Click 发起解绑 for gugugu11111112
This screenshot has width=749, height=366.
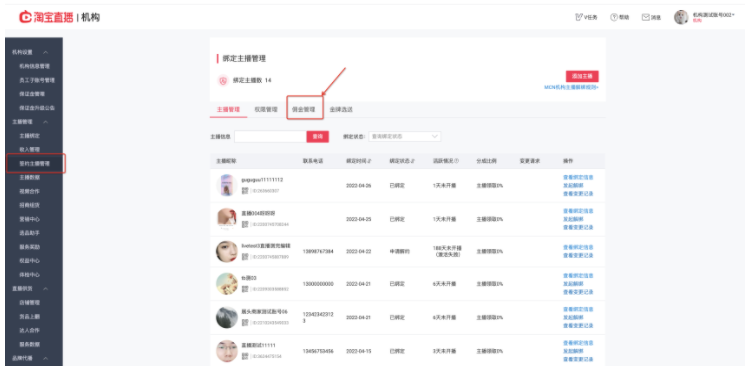tap(572, 185)
